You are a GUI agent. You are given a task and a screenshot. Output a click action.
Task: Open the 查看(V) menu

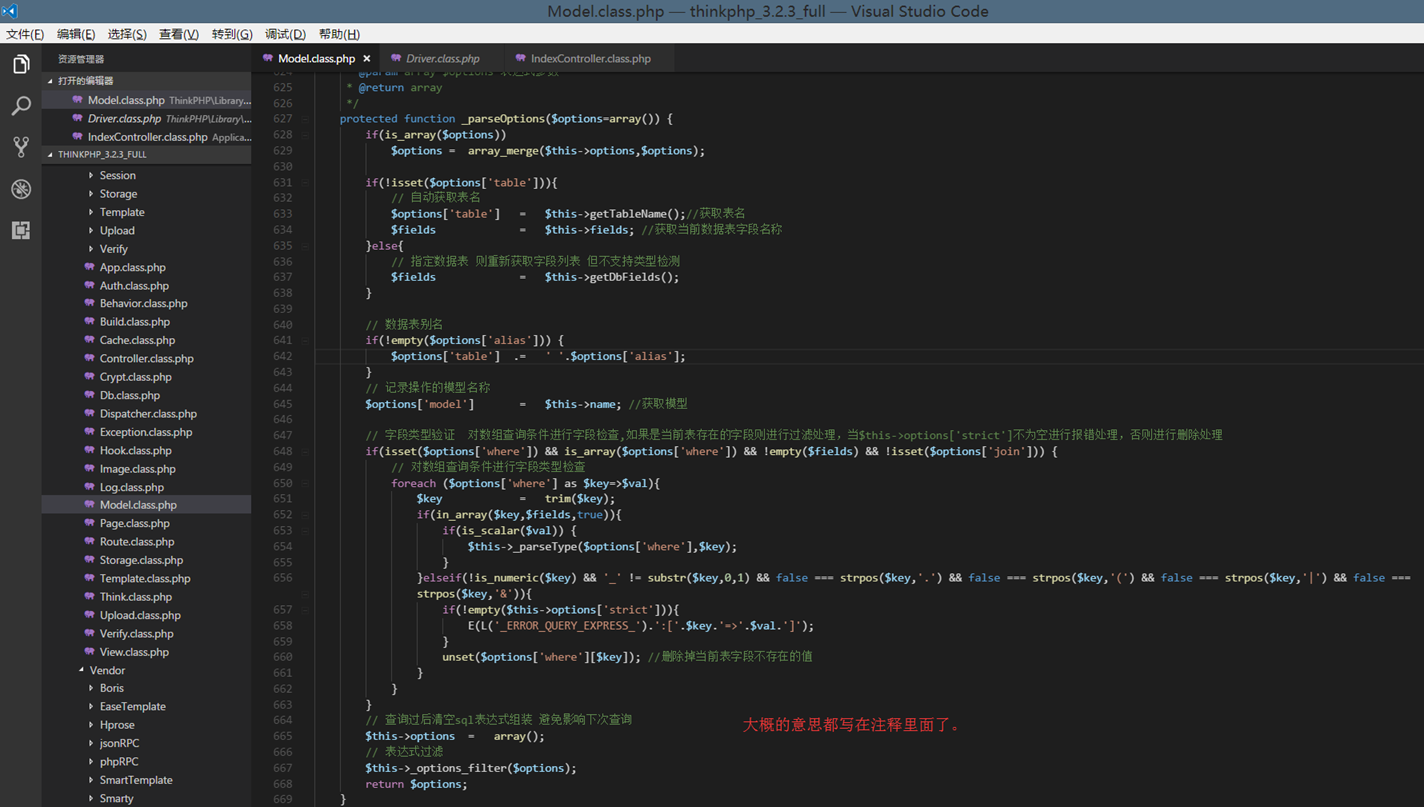tap(179, 34)
